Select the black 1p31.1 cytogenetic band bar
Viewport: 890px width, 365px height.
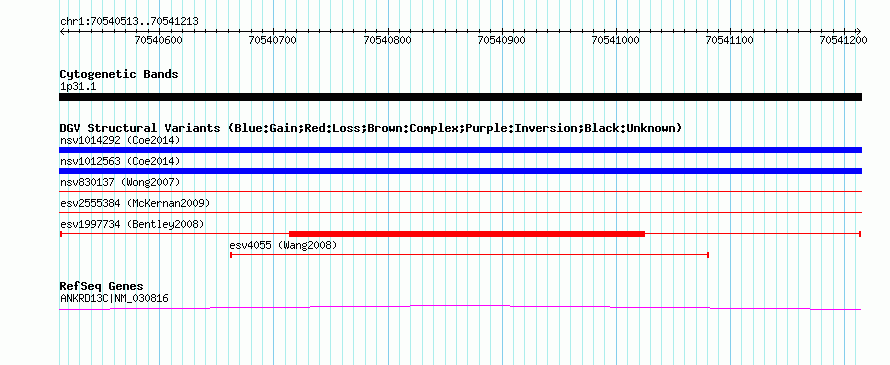click(x=460, y=97)
